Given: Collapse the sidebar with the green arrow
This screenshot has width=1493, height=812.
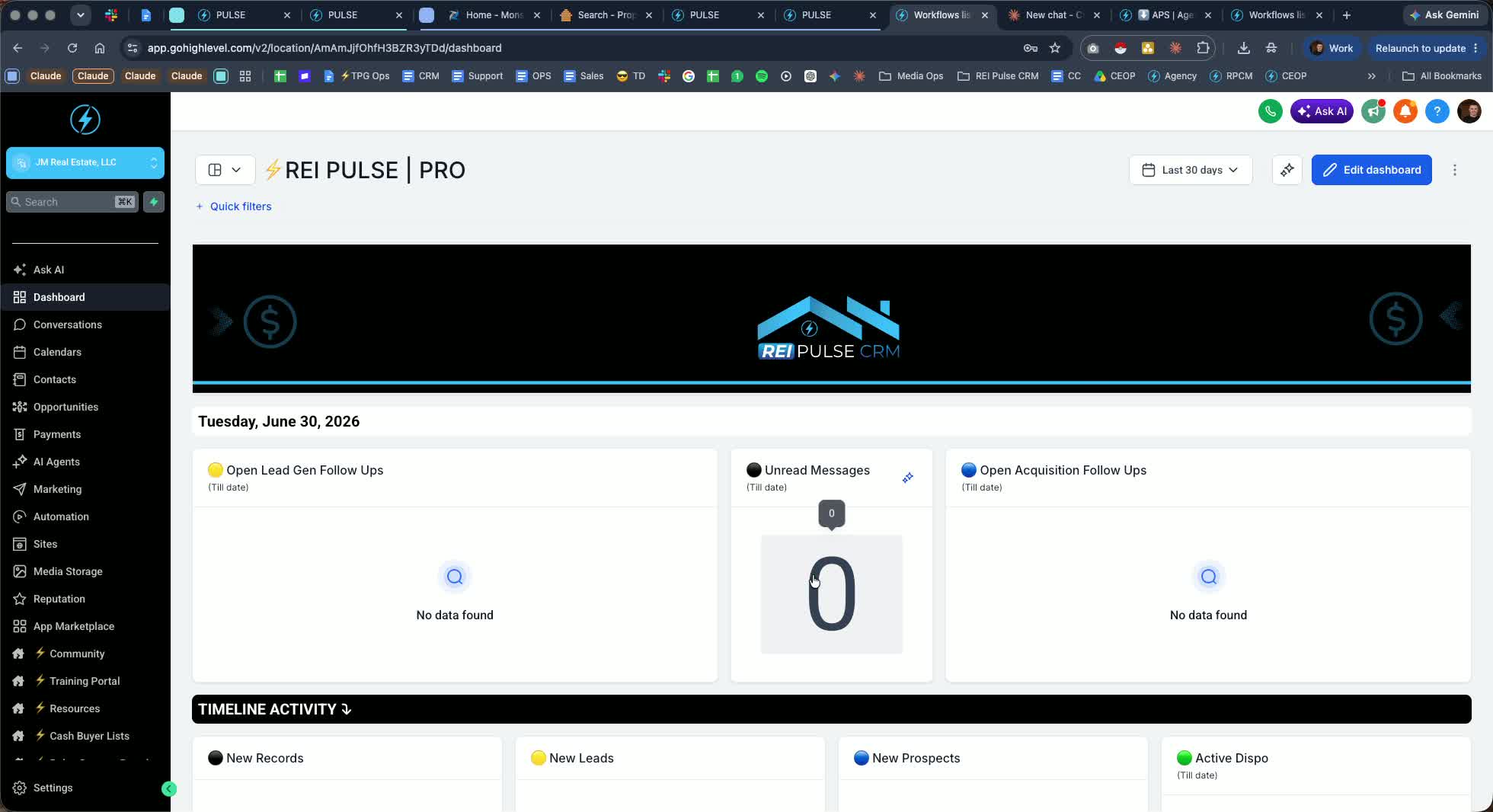Looking at the screenshot, I should click(169, 789).
